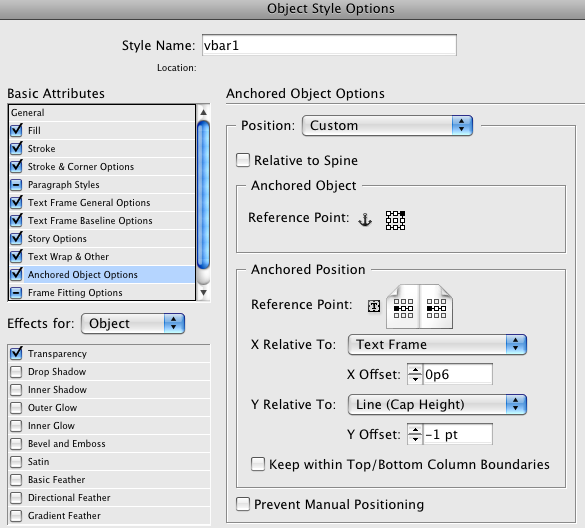Select Text Wrap & Other row label
Viewport: 585px width, 528px height.
[68, 257]
